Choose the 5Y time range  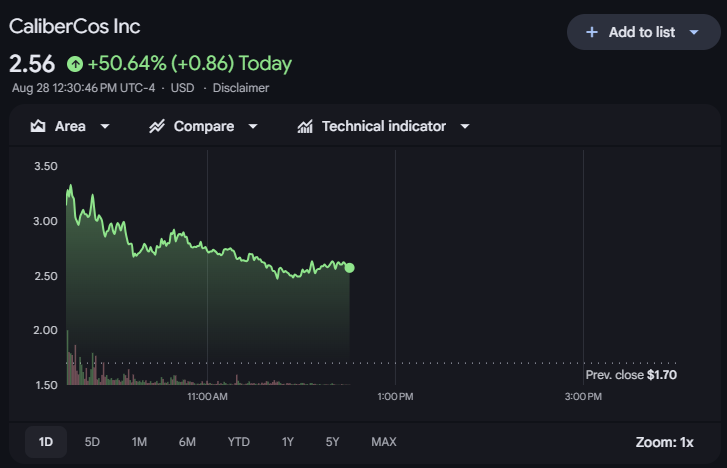(332, 442)
